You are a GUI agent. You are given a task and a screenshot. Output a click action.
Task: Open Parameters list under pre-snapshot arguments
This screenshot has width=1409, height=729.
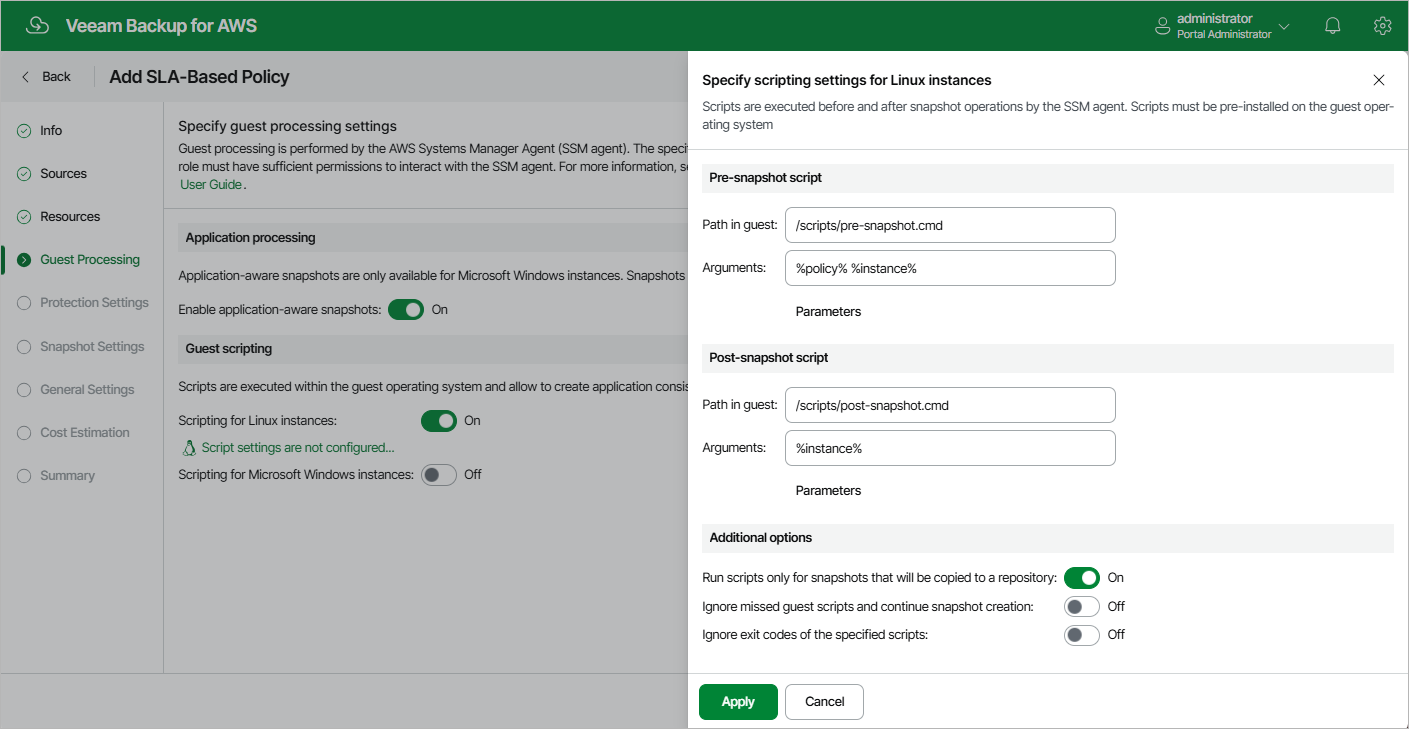(x=828, y=312)
